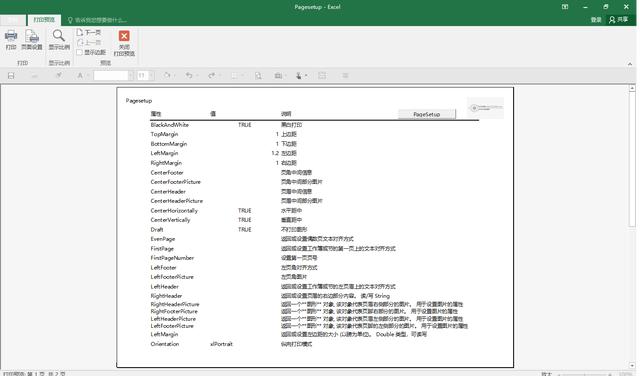
Task: Click the xlPortrait value cell
Action: 221,344
